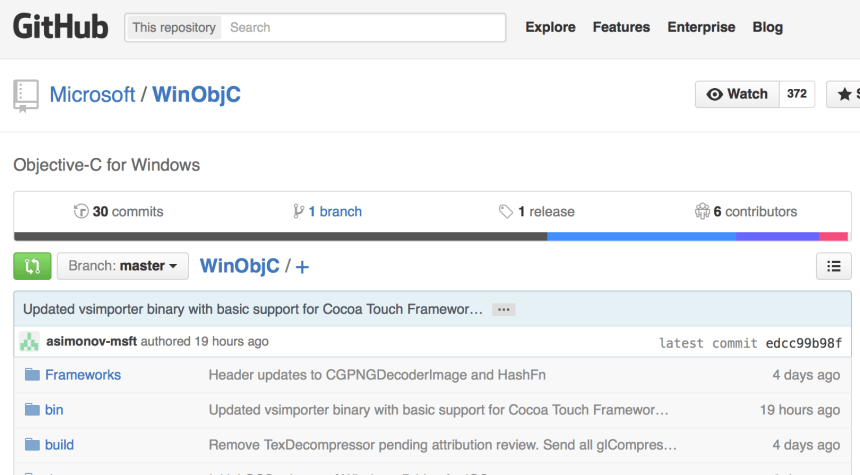Click the build folder icon
Viewport: 860px width, 475px height.
pyautogui.click(x=32, y=445)
